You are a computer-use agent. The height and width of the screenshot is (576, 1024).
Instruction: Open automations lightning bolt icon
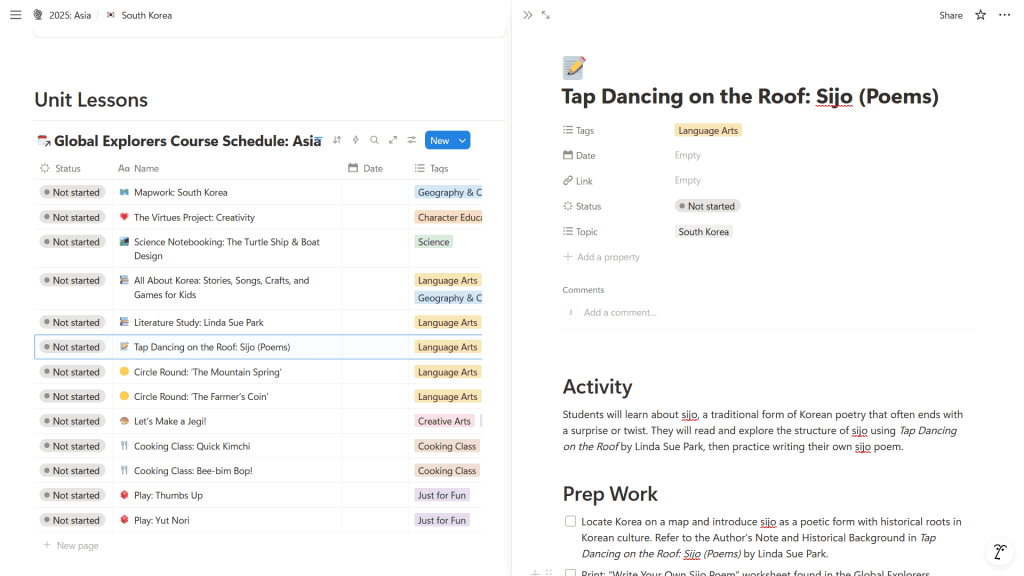355,140
